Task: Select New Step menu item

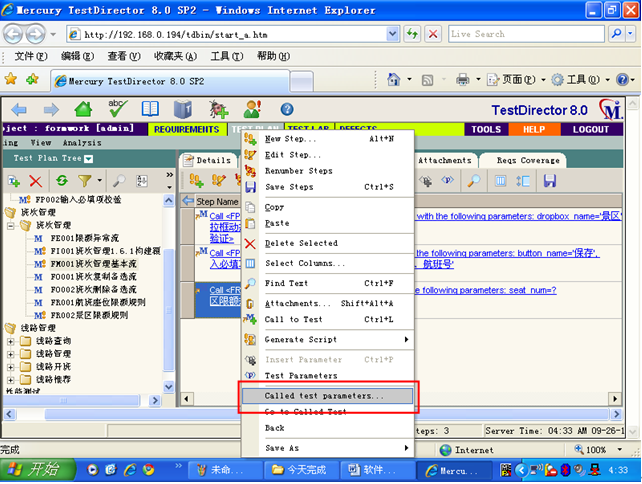Action: click(328, 139)
